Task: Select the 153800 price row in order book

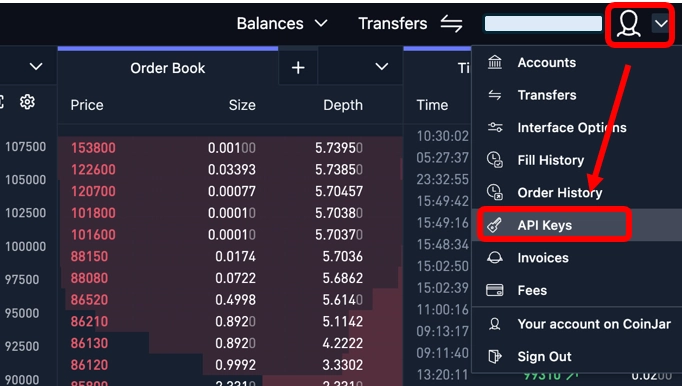Action: tap(230, 148)
